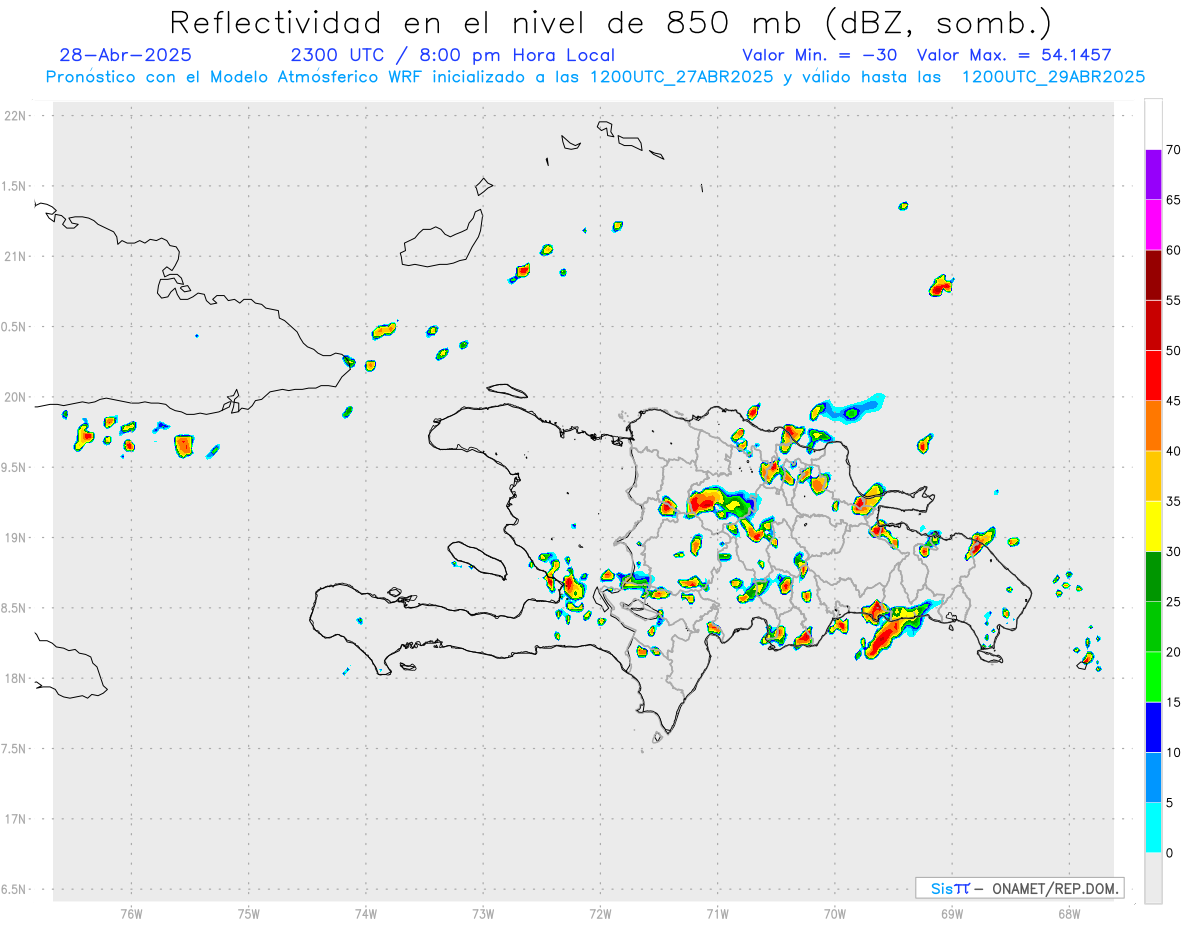The image size is (1200, 927).
Task: Pick the dark green 25-30 dBZ band
Action: click(1153, 577)
